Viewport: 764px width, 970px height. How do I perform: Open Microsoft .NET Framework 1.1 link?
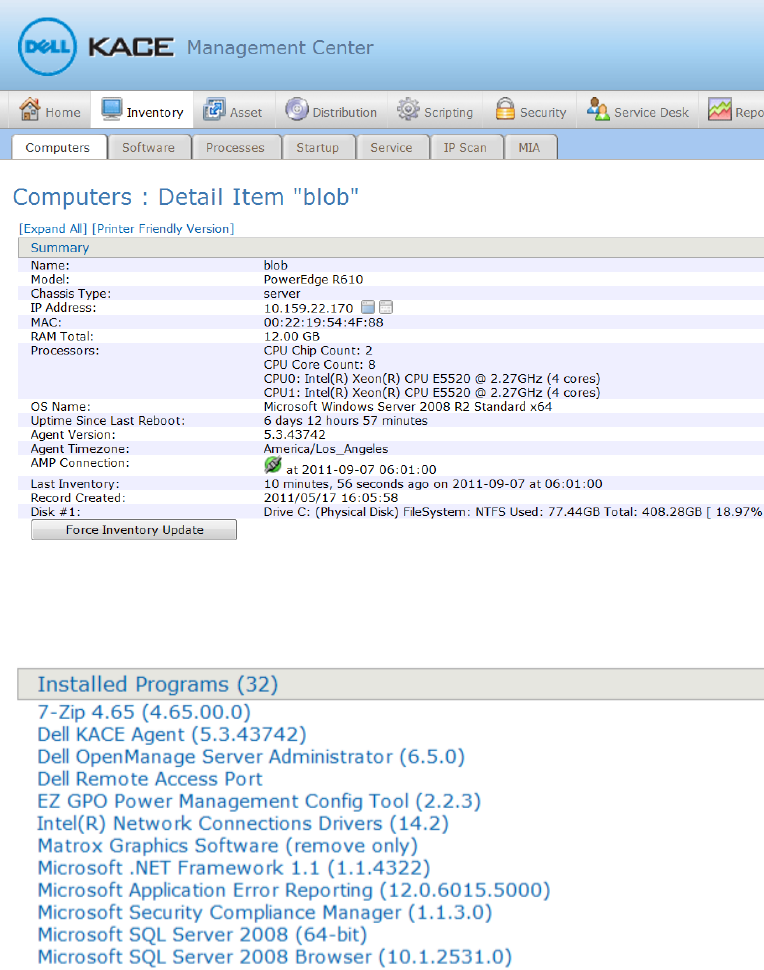tap(234, 868)
